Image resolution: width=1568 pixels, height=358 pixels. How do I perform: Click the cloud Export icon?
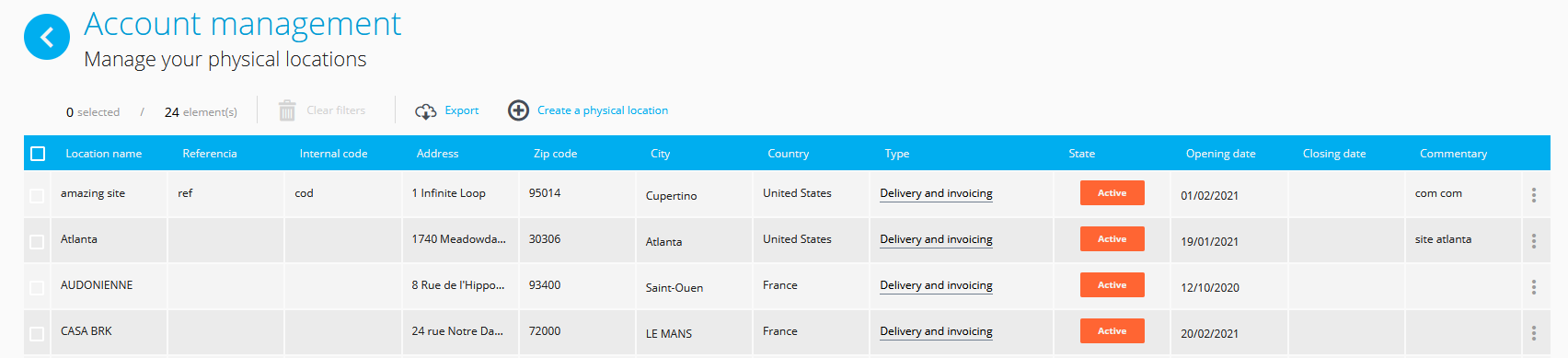(x=425, y=110)
